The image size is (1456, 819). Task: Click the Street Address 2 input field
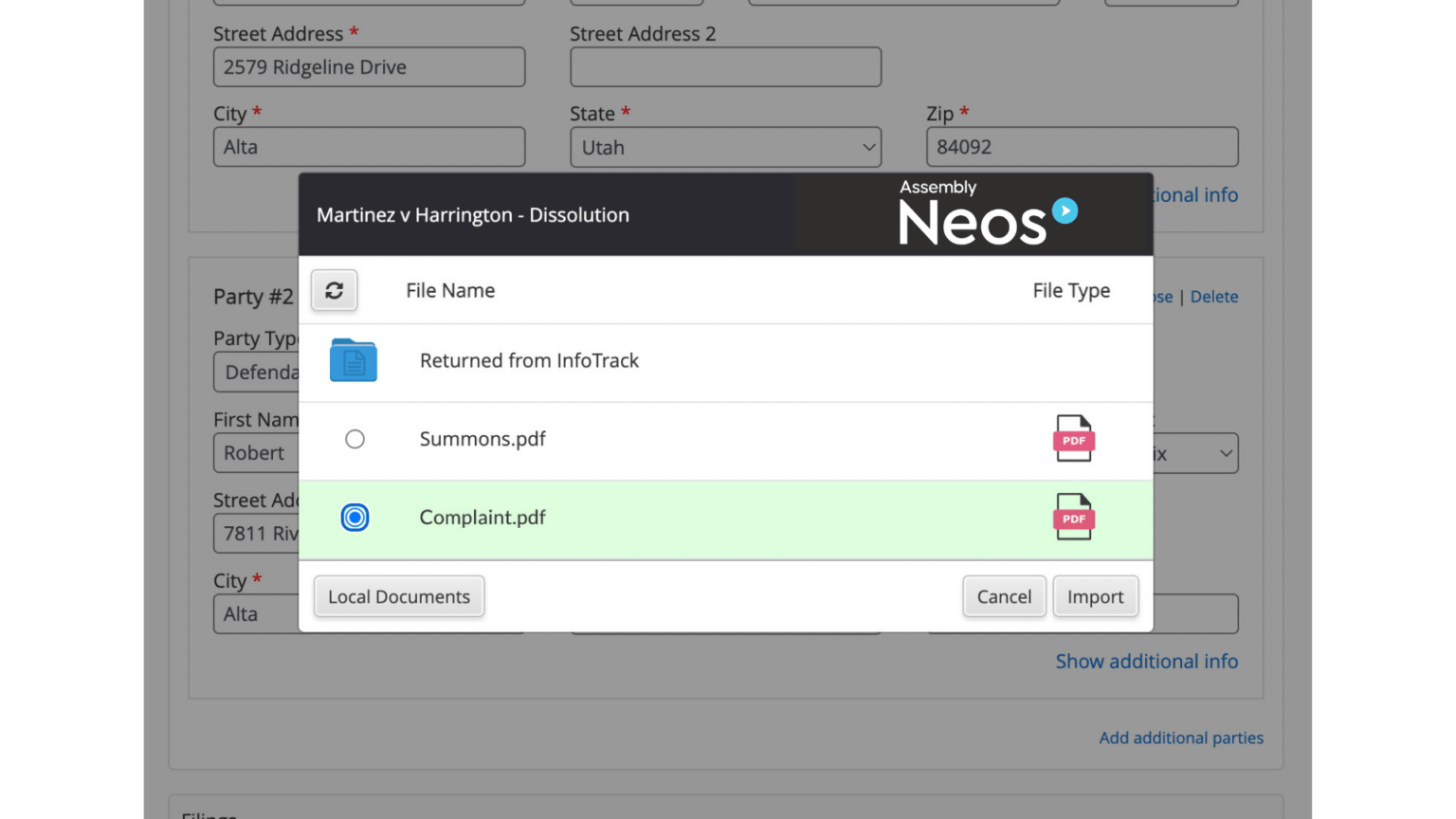coord(725,66)
